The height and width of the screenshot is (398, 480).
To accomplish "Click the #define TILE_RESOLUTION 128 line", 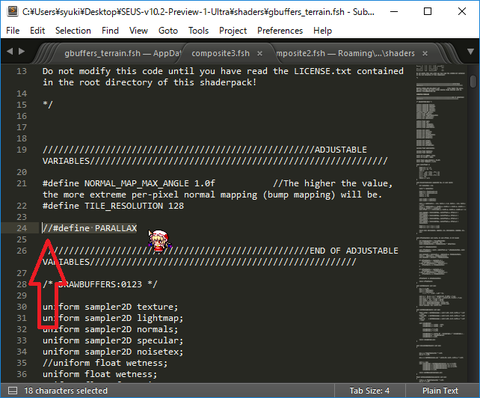I will (x=113, y=206).
